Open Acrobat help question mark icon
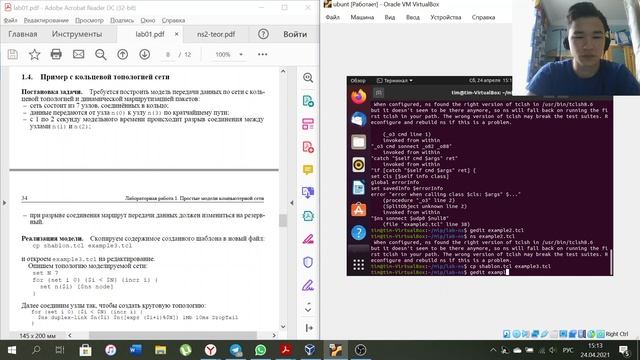640x360 pixels. pyautogui.click(x=263, y=34)
